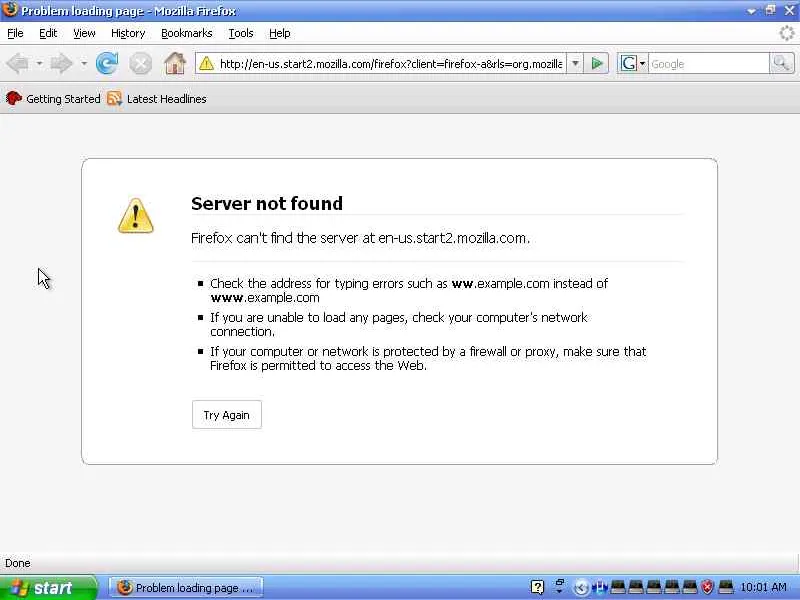Click the firewall or proxy suggestion text
Screen dimensions: 800x600
(428, 358)
